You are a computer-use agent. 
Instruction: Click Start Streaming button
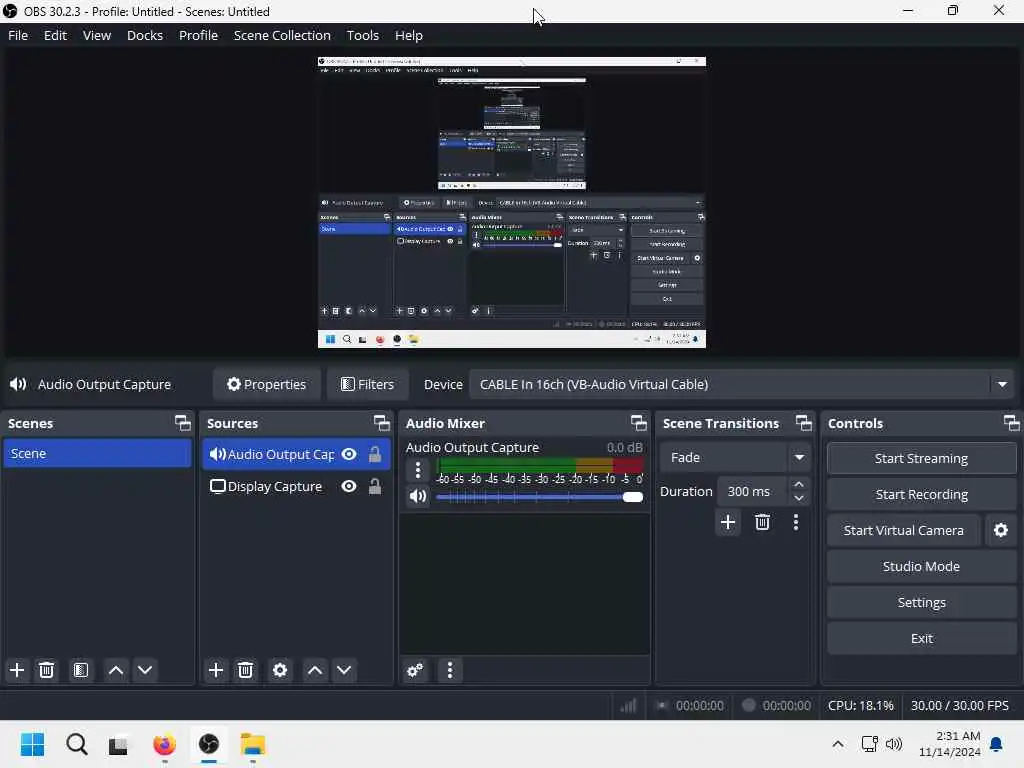[x=921, y=458]
